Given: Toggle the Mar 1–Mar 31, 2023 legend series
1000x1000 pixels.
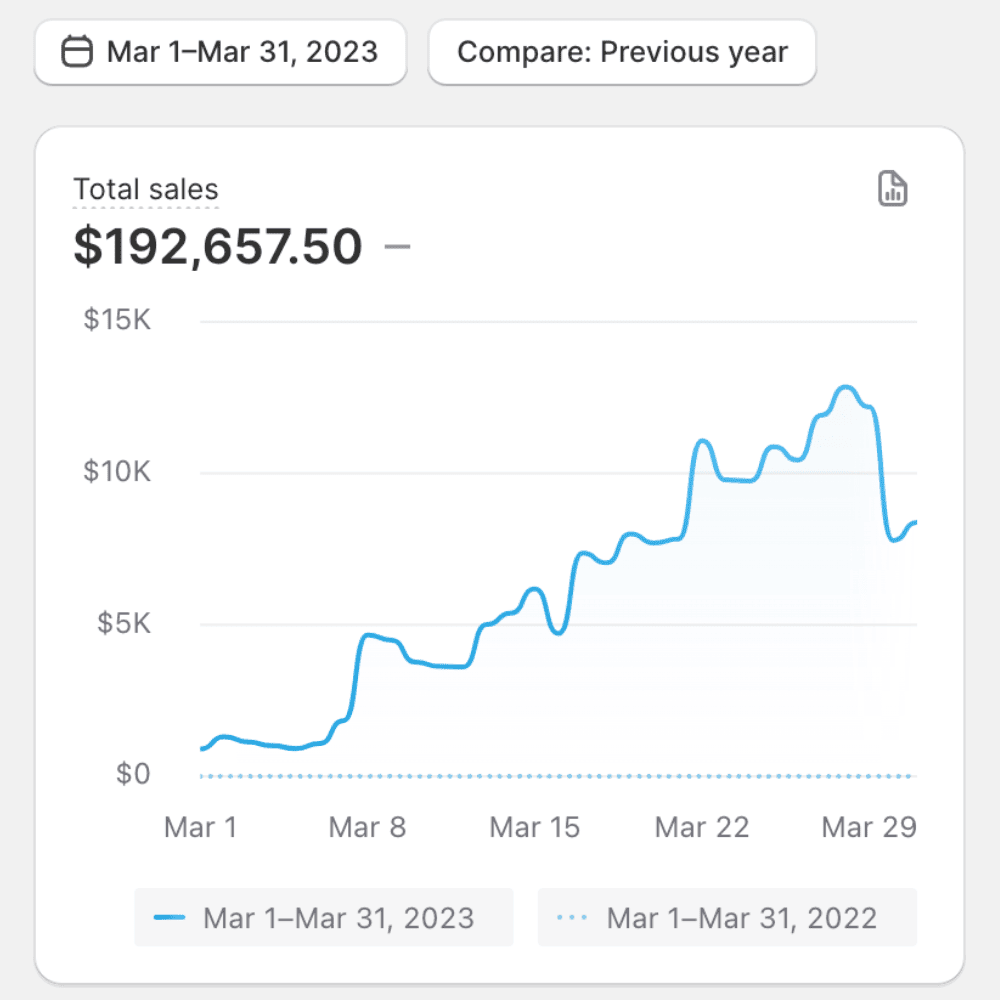Looking at the screenshot, I should 323,917.
